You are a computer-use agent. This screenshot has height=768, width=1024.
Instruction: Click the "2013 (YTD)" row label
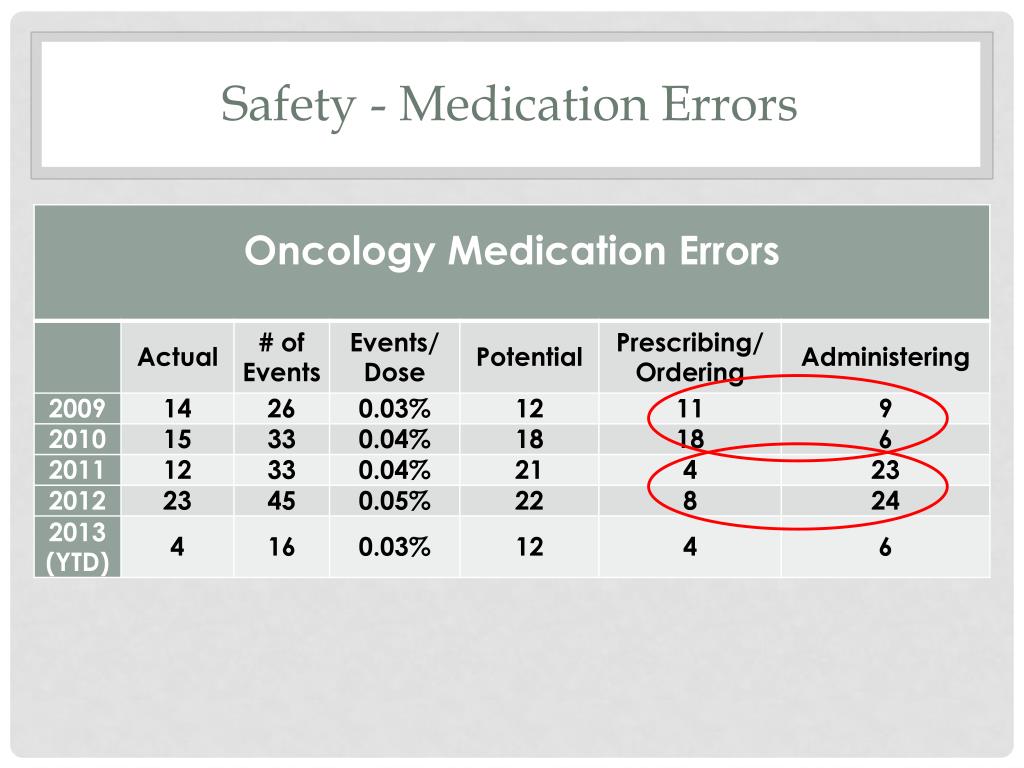[78, 546]
